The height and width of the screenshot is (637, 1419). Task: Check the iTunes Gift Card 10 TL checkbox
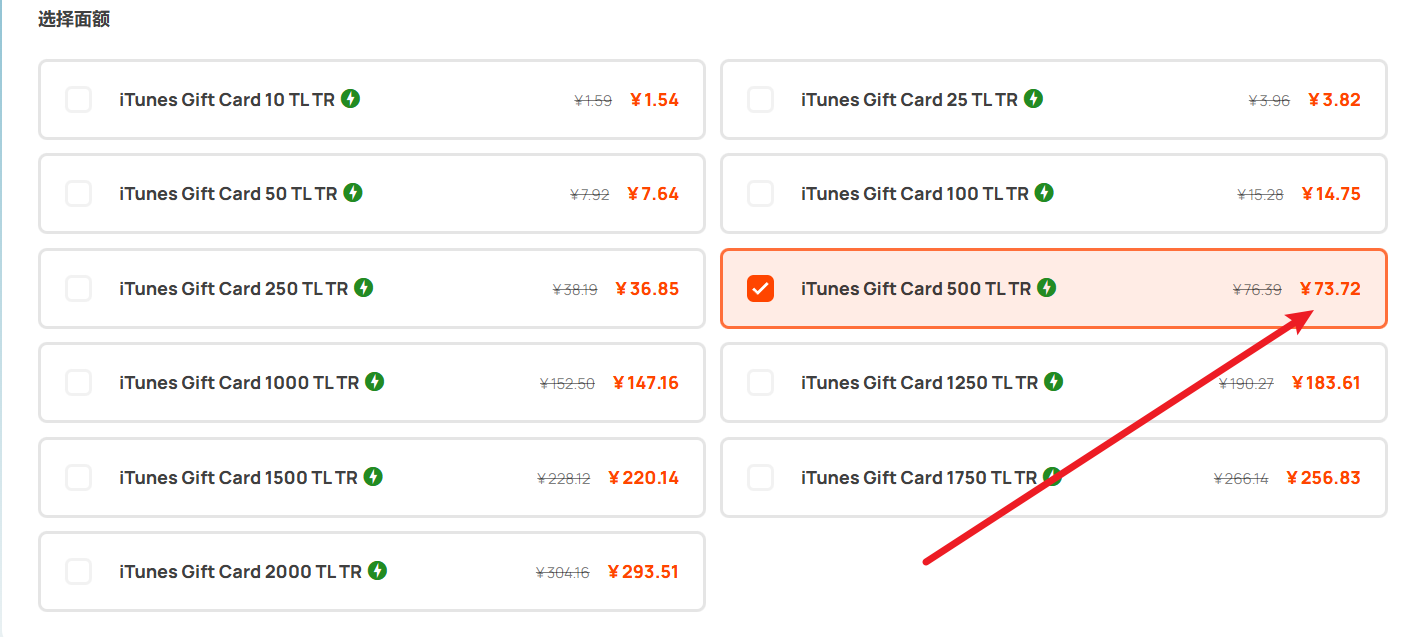point(78,99)
